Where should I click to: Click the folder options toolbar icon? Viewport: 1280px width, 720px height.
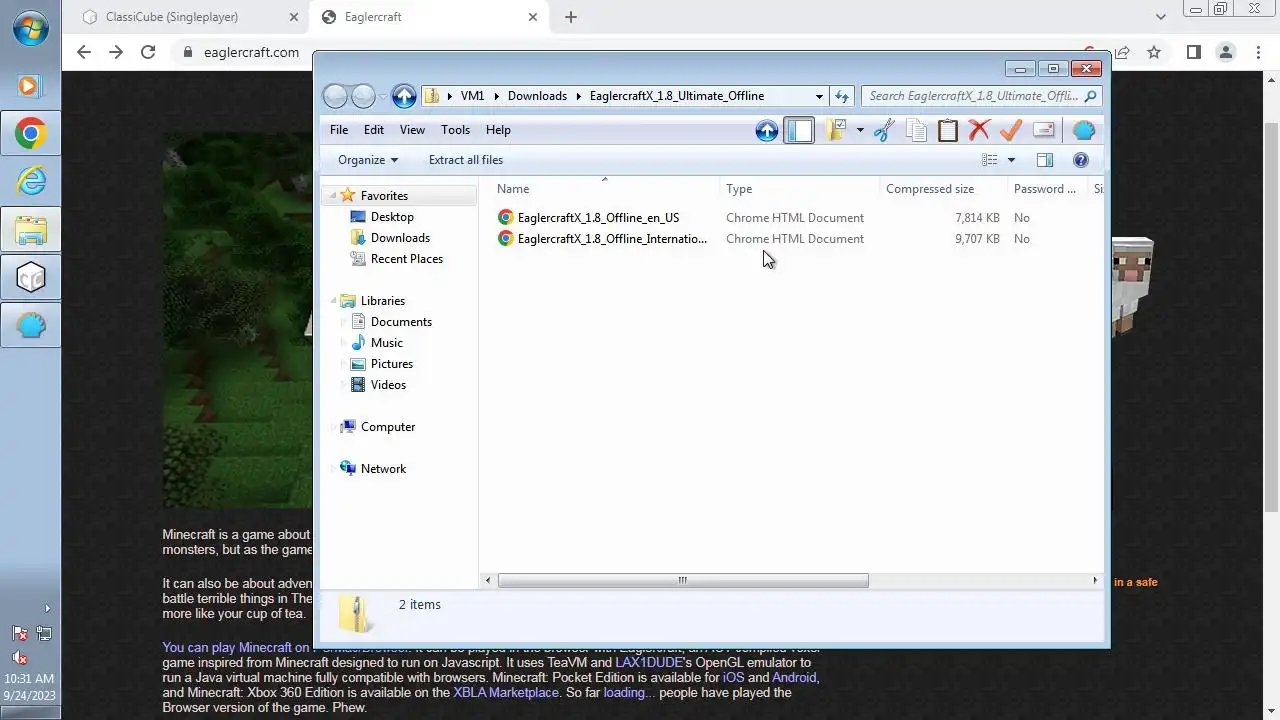(x=835, y=130)
